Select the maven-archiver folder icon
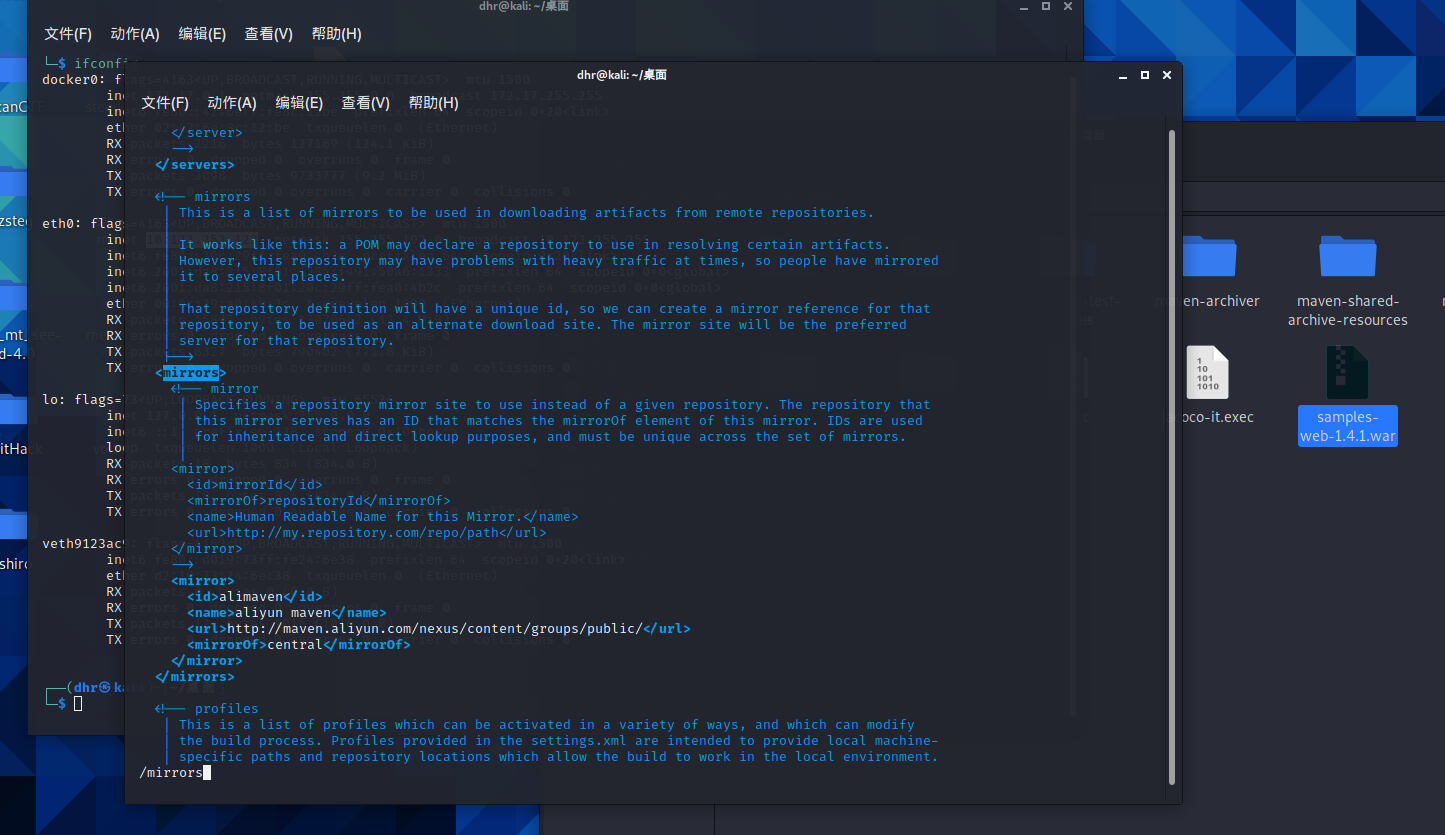Viewport: 1445px width, 835px height. click(1208, 255)
